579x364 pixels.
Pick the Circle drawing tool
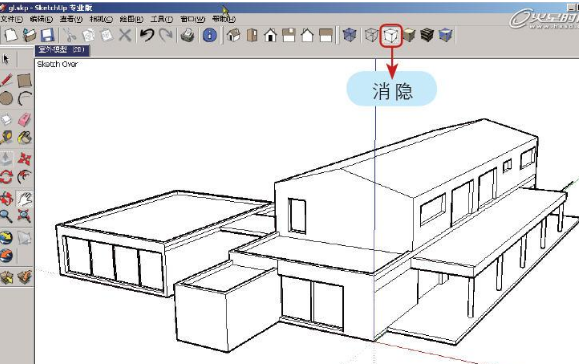(x=6, y=99)
